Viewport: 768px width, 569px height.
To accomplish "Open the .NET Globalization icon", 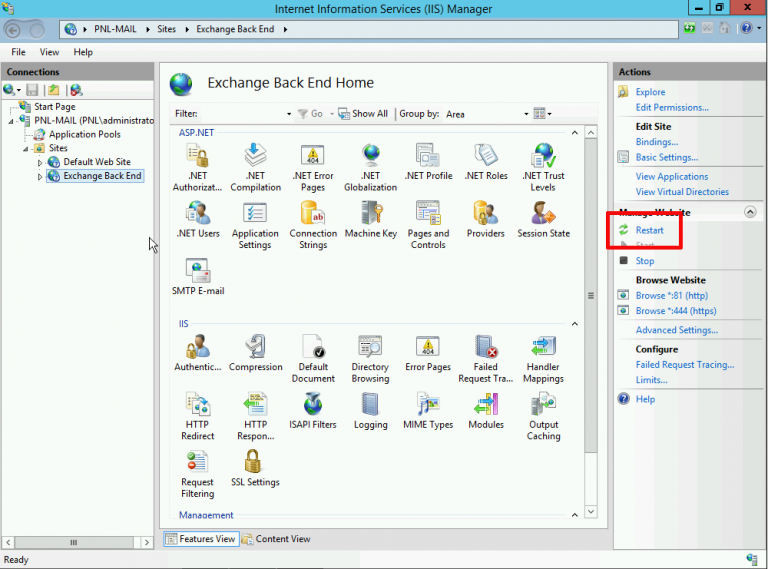I will click(370, 167).
